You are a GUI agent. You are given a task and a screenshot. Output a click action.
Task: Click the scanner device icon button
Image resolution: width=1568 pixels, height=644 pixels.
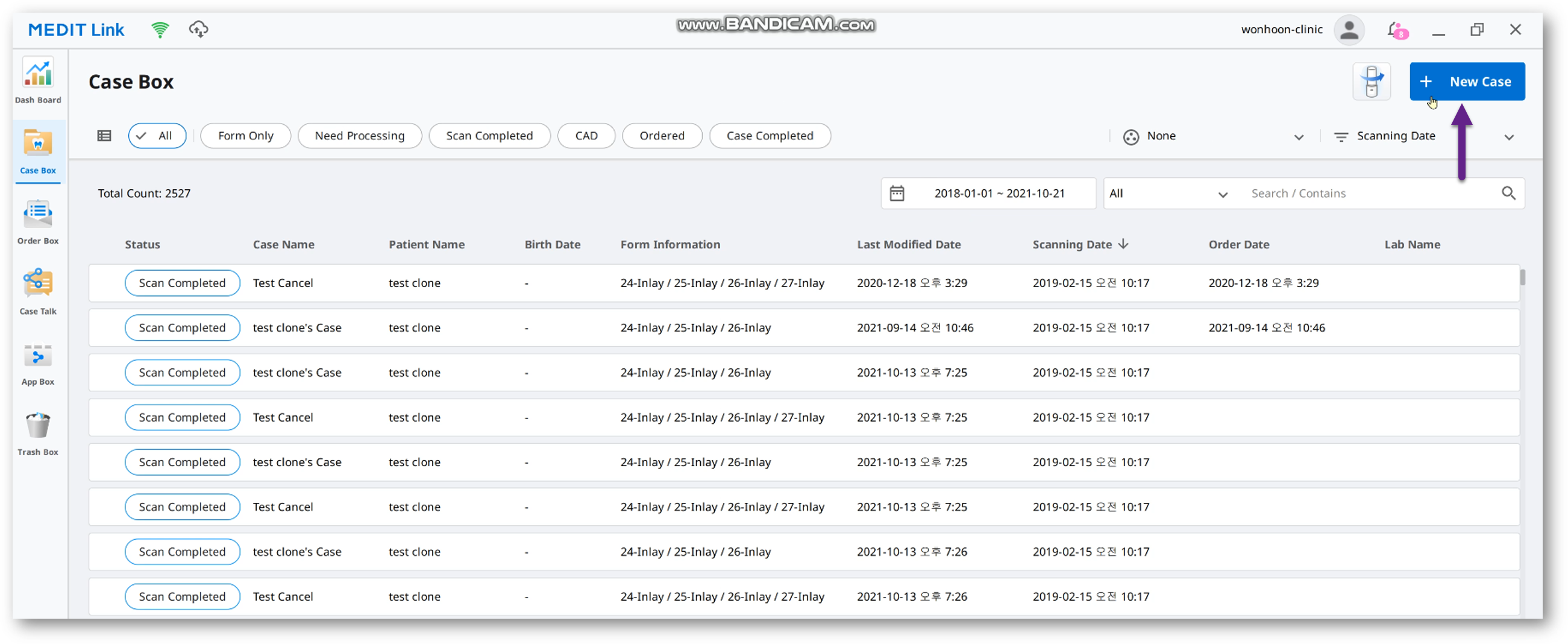(1372, 81)
